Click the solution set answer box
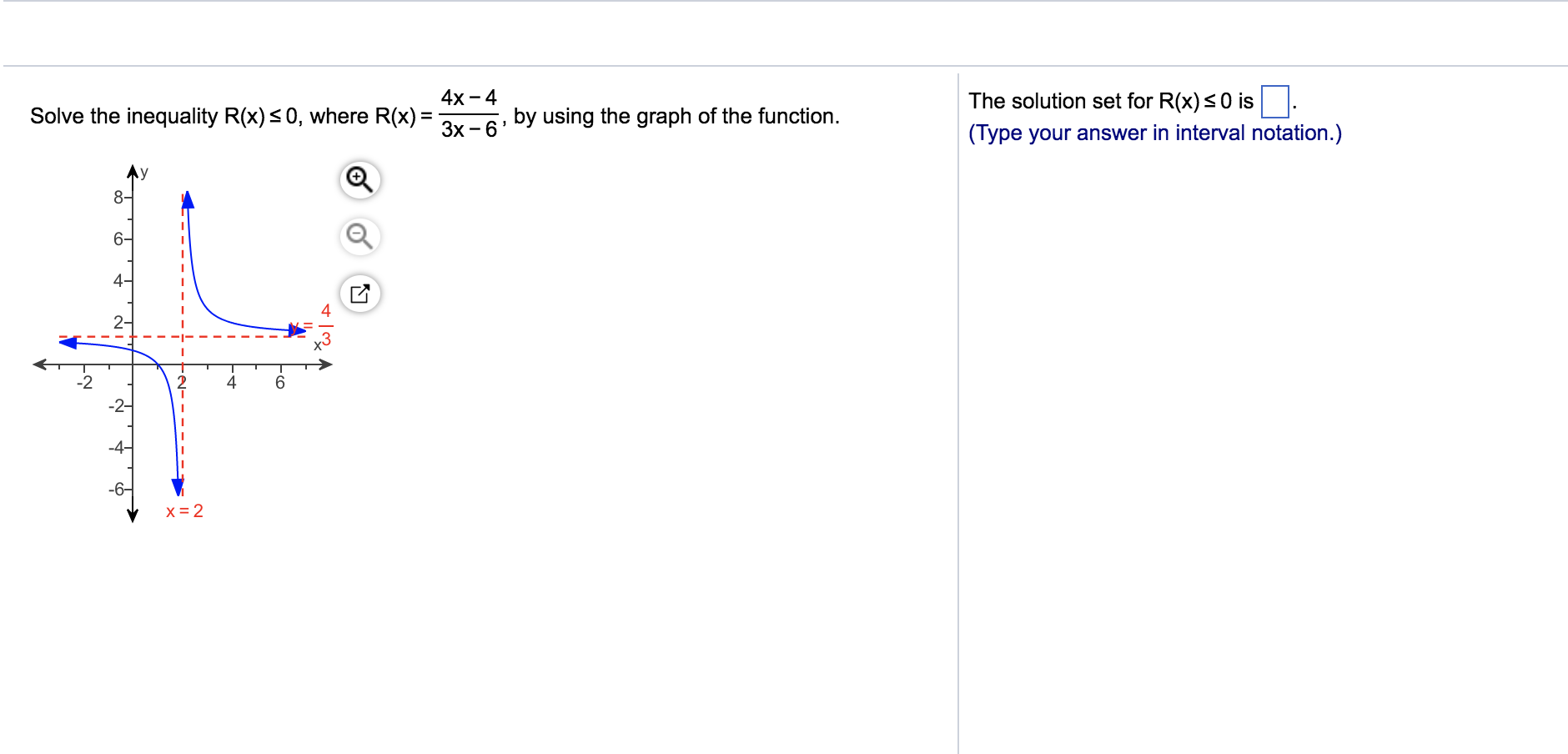 (1274, 102)
